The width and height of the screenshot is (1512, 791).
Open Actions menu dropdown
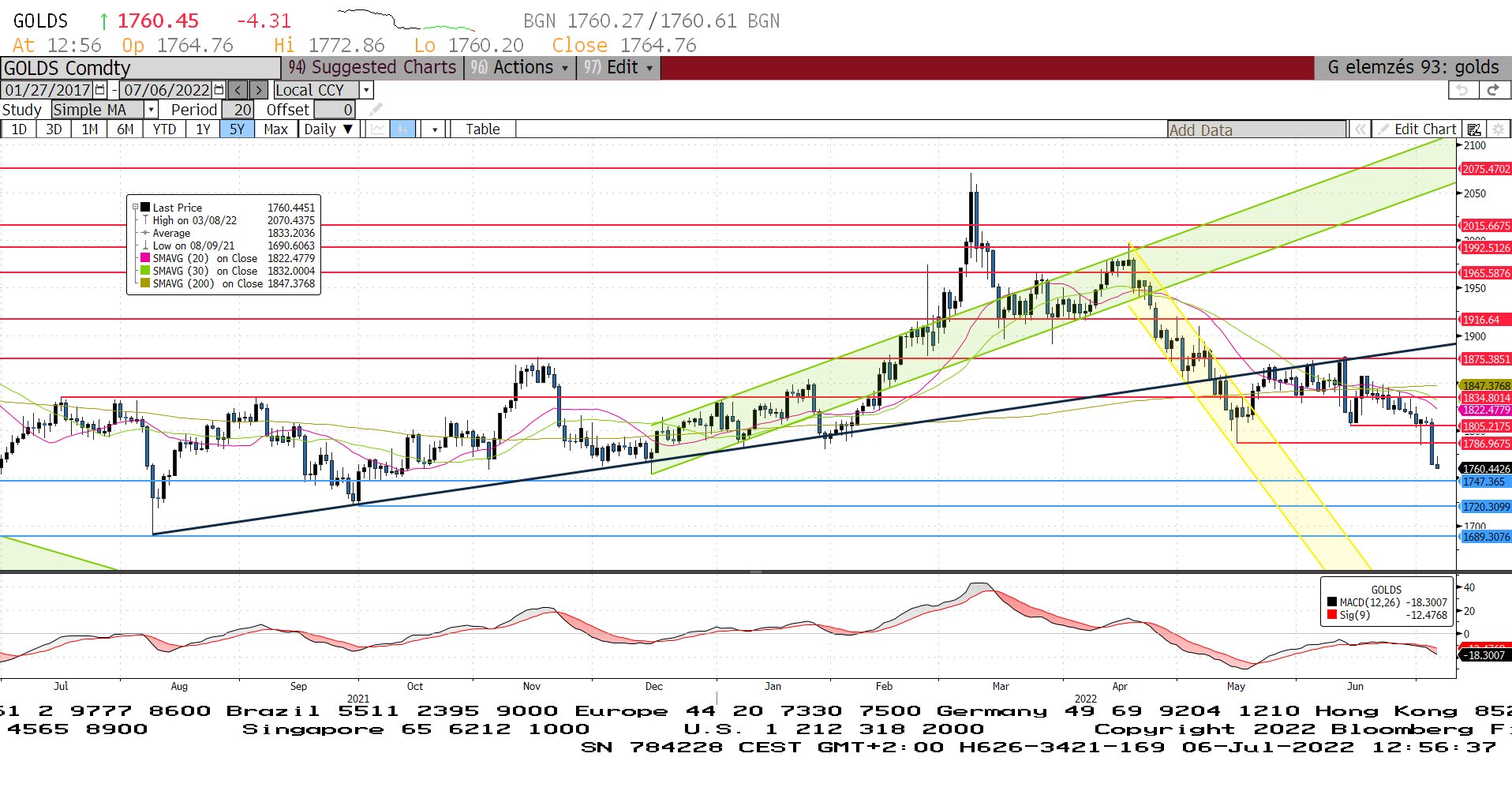(x=519, y=68)
